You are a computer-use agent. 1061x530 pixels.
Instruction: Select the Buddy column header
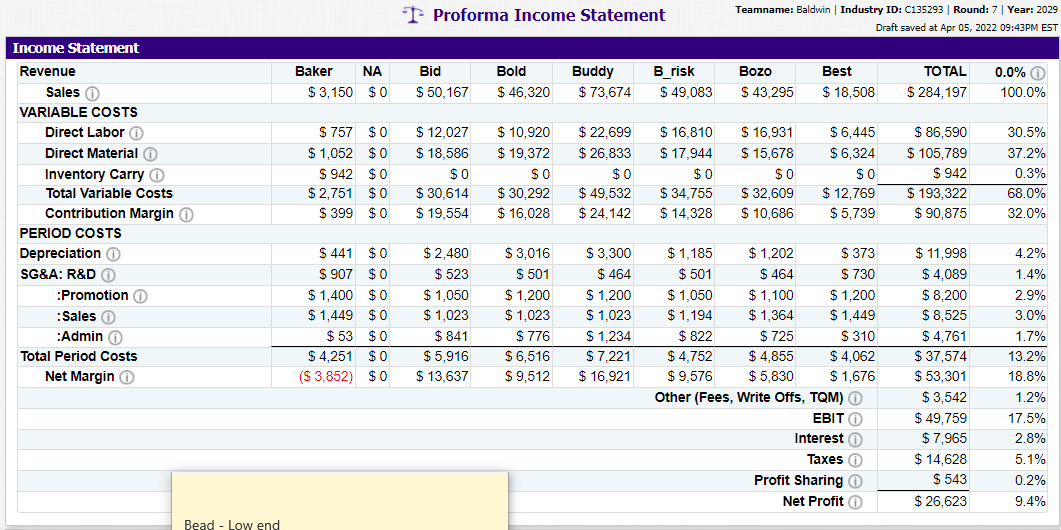(x=593, y=72)
